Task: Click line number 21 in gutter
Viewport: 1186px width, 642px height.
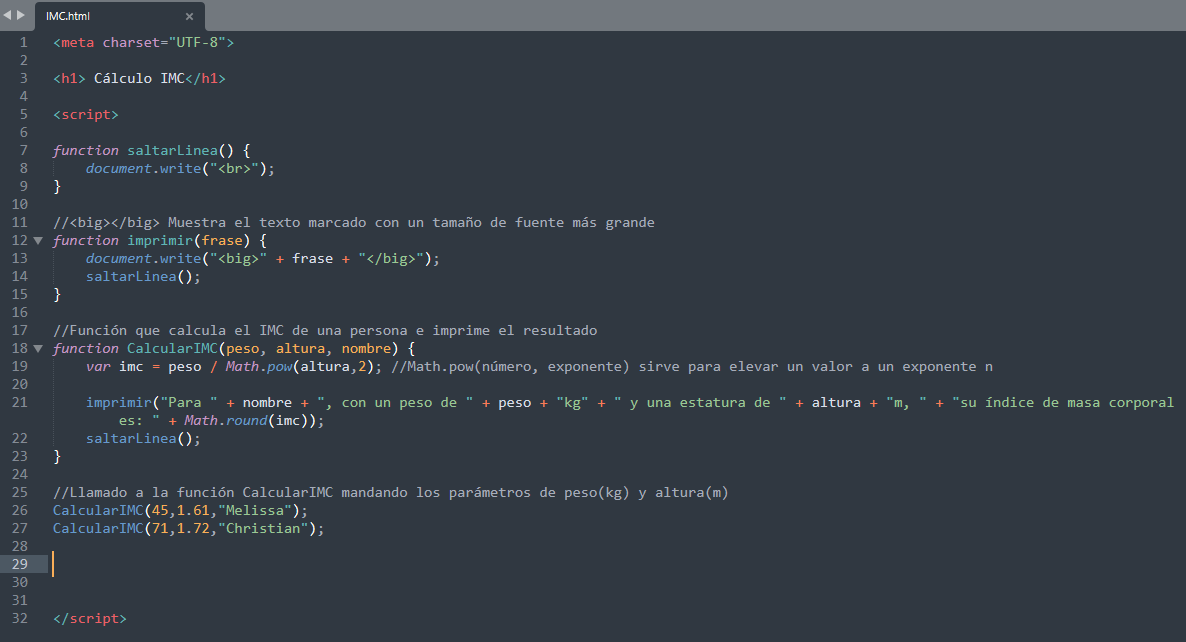Action: click(20, 402)
